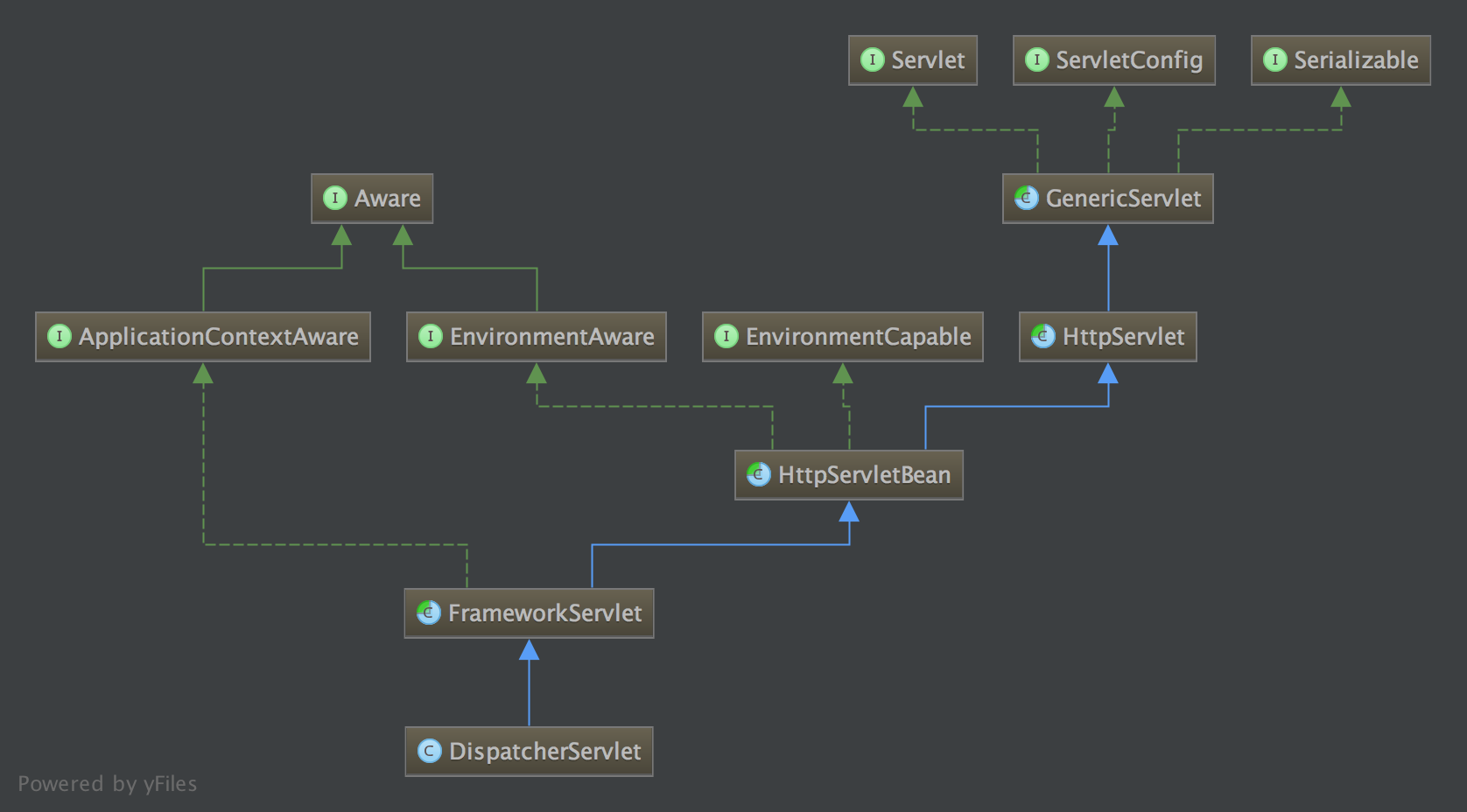Select the ApplicationContextAware node label
1467x812 pixels.
coord(219,336)
